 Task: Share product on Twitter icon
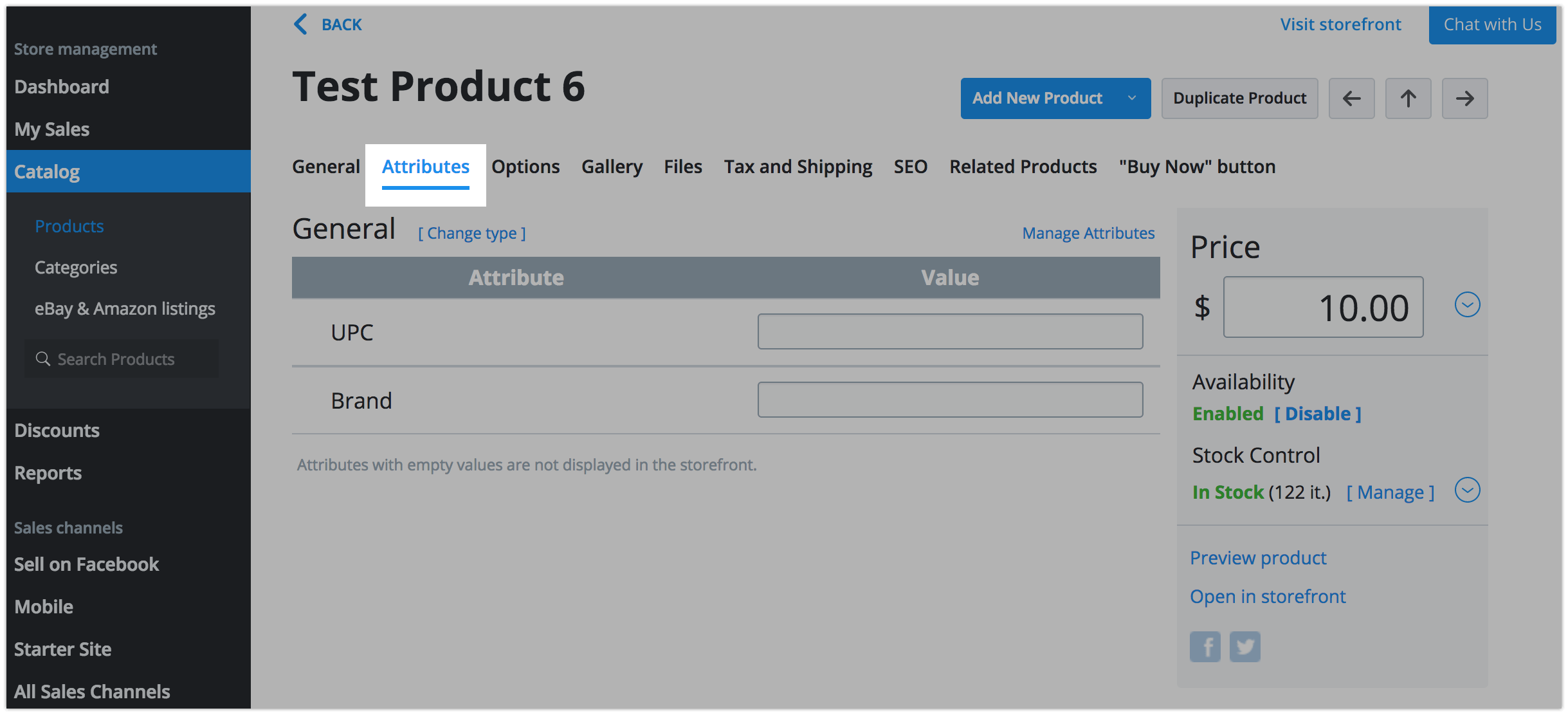click(1244, 646)
